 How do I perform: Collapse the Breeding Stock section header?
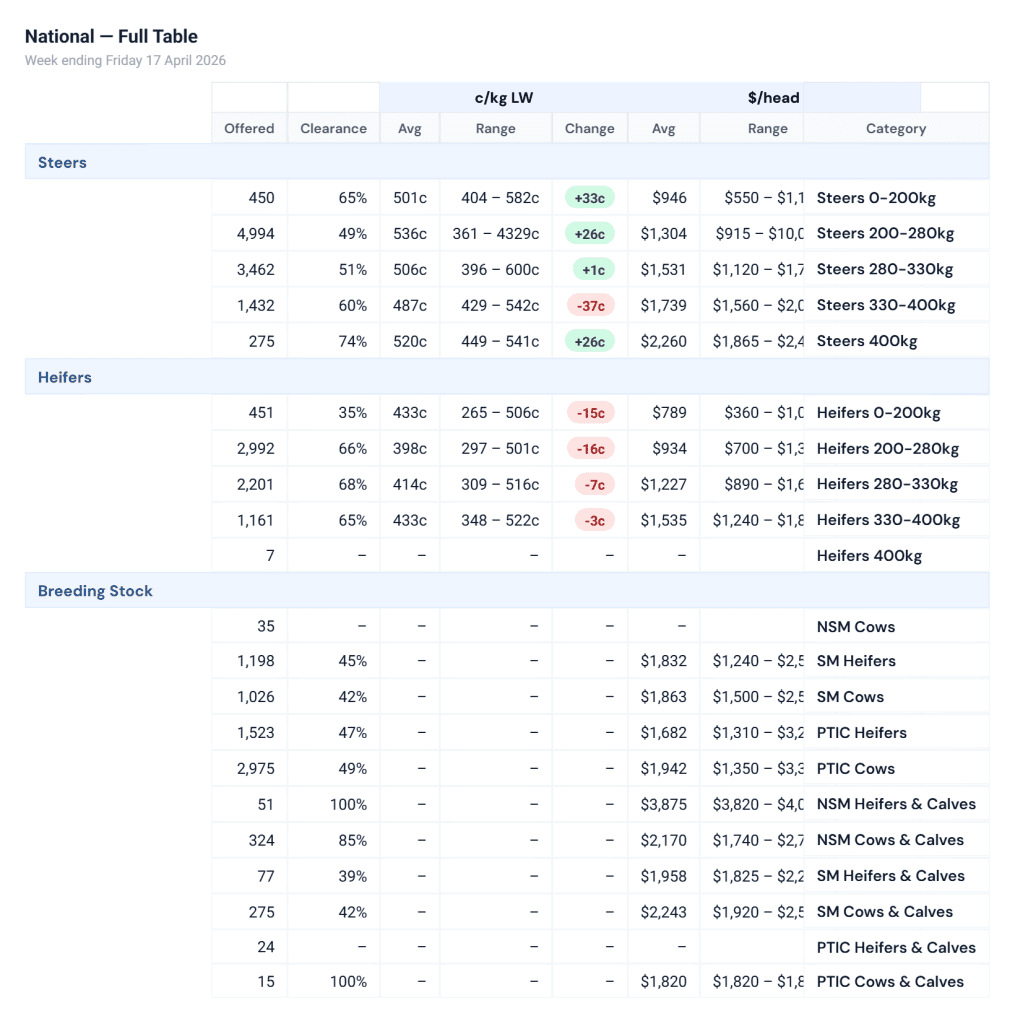click(95, 591)
